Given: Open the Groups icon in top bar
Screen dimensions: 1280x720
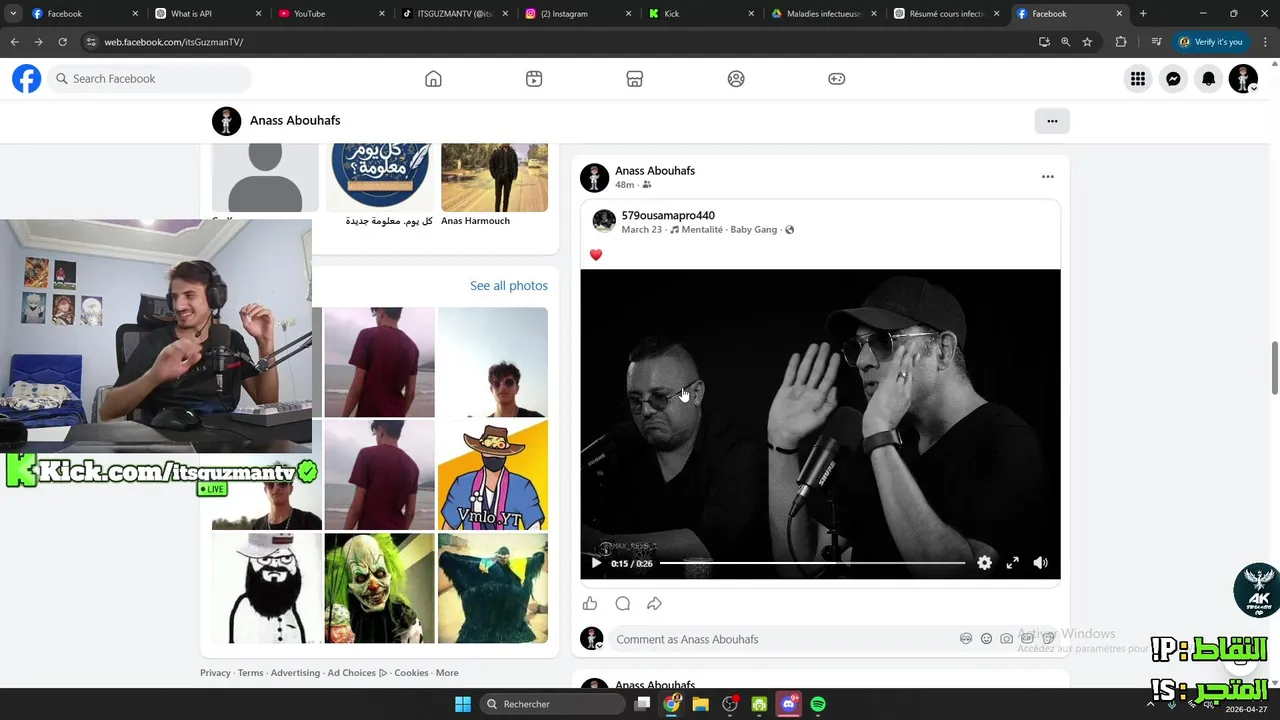Looking at the screenshot, I should pos(736,79).
